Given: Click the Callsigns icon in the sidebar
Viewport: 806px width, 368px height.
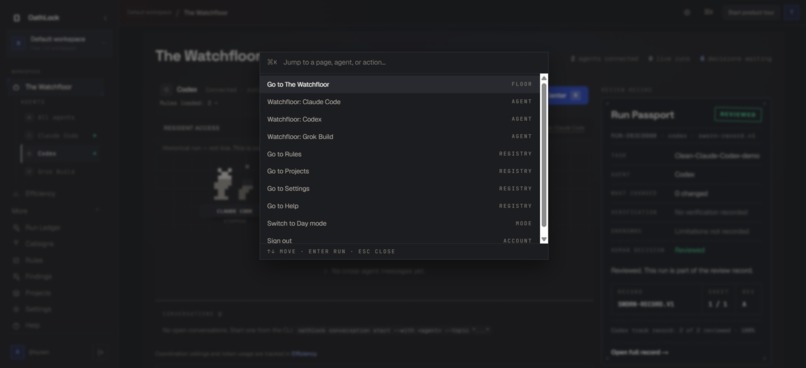Looking at the screenshot, I should (16, 244).
